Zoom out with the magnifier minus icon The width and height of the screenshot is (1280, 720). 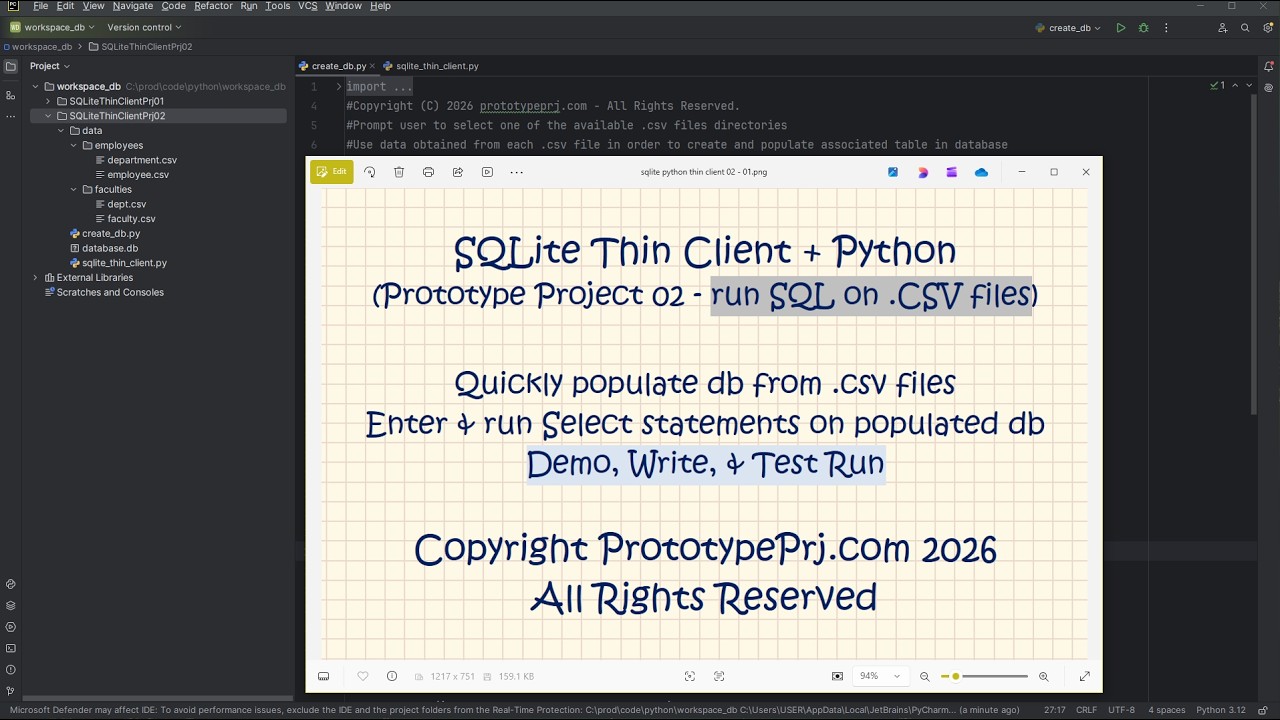point(925,677)
